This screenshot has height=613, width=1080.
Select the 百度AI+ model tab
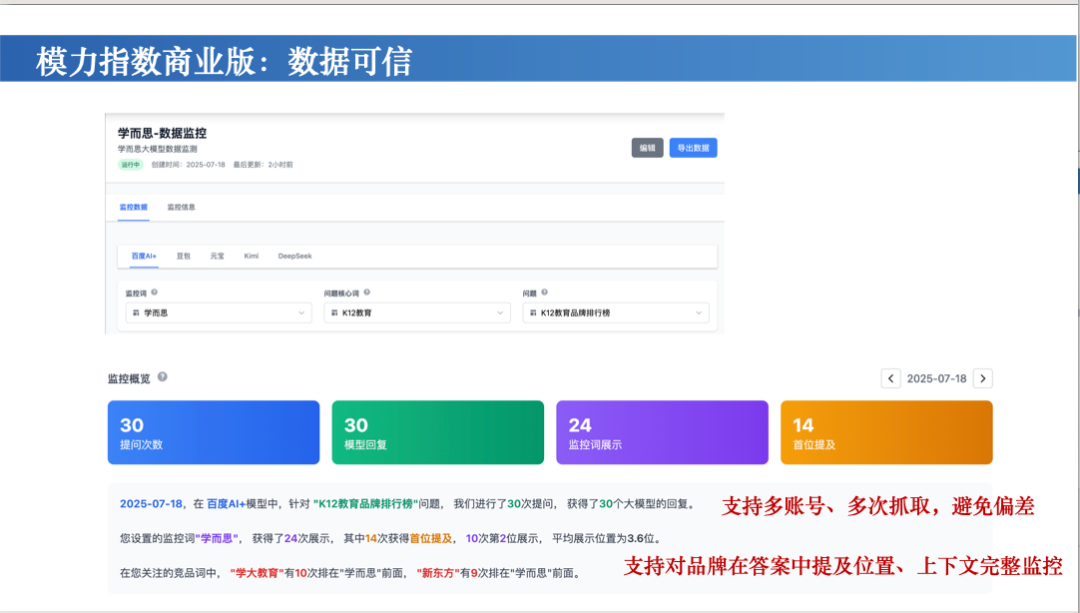(144, 256)
